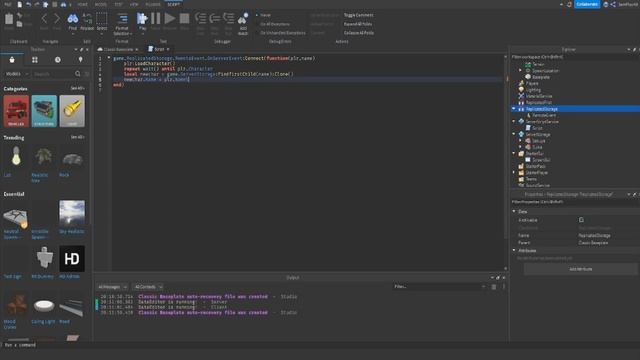The height and width of the screenshot is (360, 640).
Task: Click the Toolbox filter icon beside search
Action: [x=87, y=74]
